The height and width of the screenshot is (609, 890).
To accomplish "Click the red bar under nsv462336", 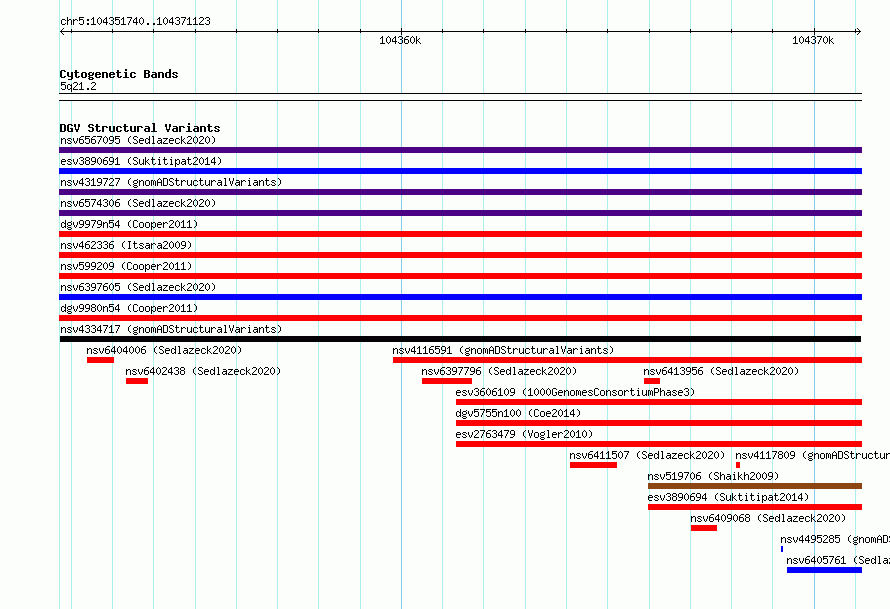I will pyautogui.click(x=460, y=255).
